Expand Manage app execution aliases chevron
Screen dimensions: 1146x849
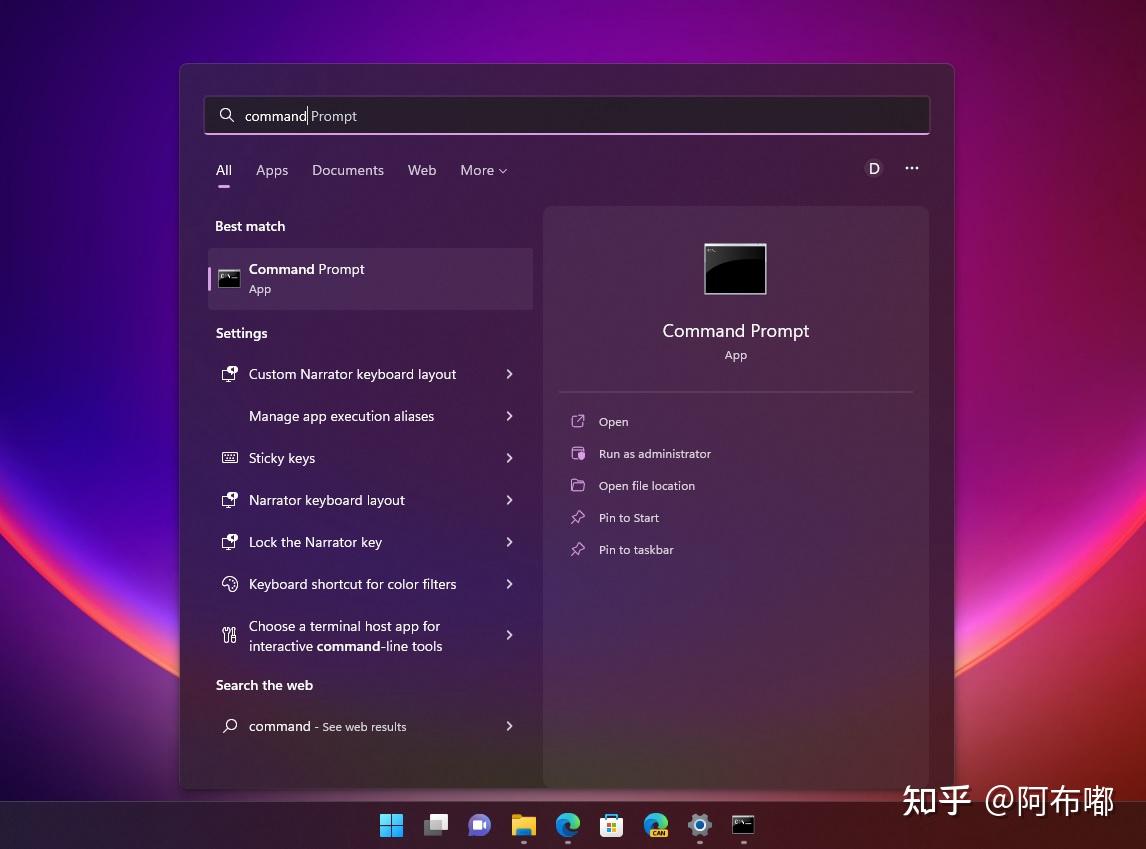coord(509,416)
